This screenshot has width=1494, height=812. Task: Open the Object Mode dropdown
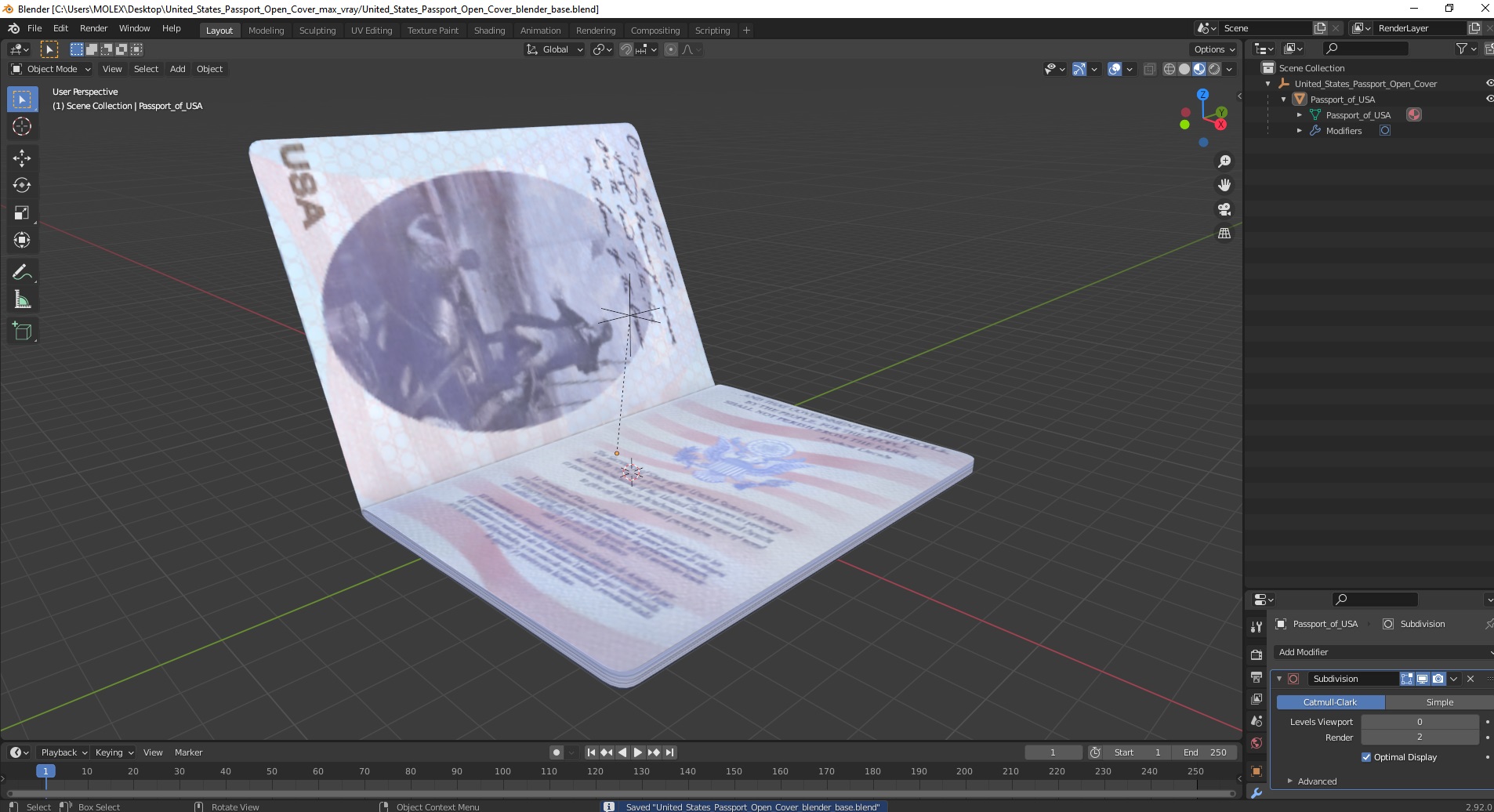pyautogui.click(x=51, y=69)
